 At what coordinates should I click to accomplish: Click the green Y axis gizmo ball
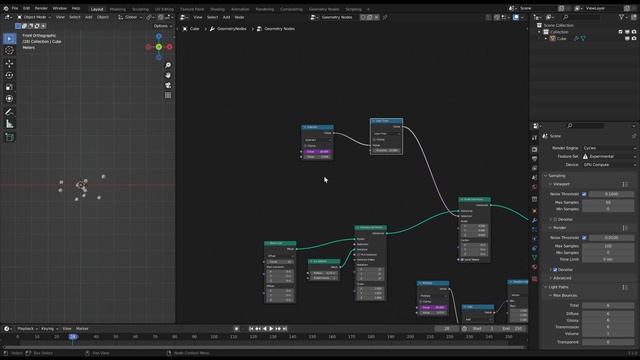coord(159,47)
